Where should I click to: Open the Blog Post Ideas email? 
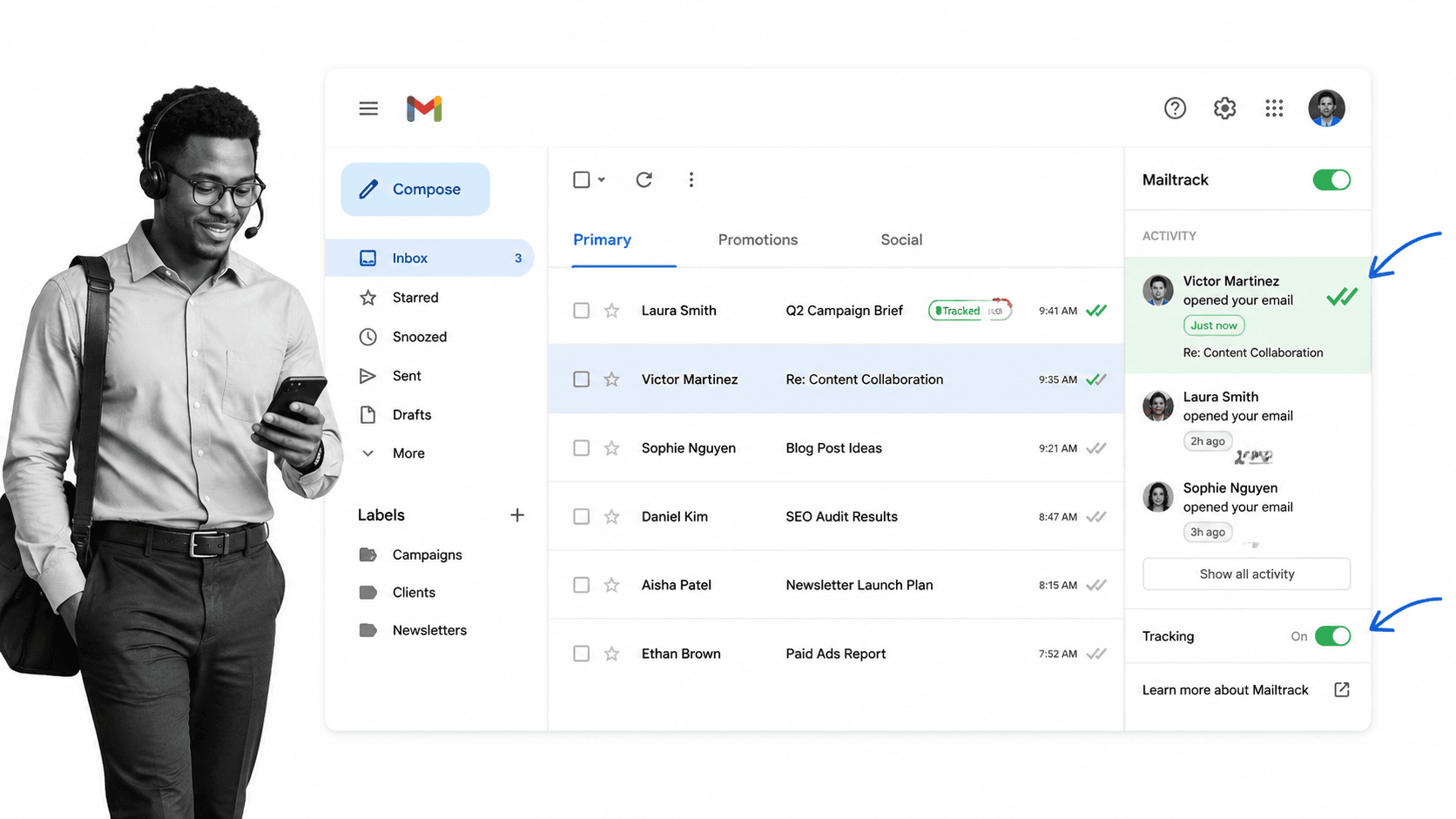coord(836,448)
